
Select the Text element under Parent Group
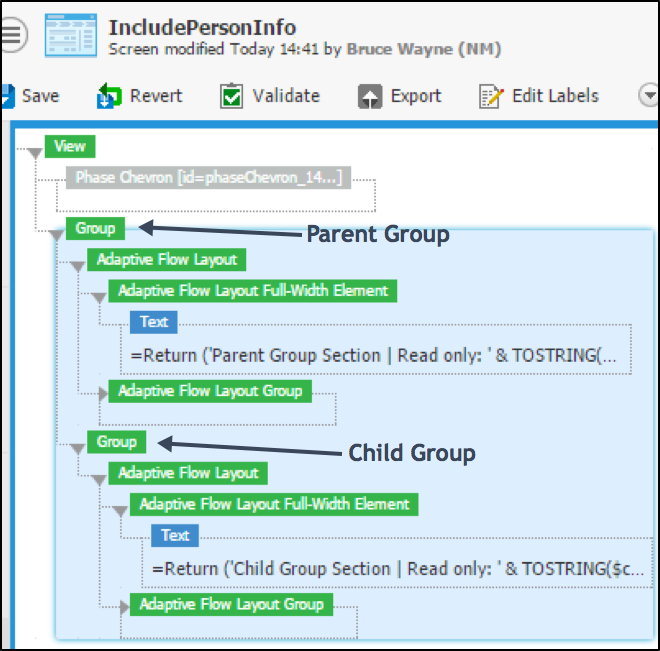pos(154,321)
